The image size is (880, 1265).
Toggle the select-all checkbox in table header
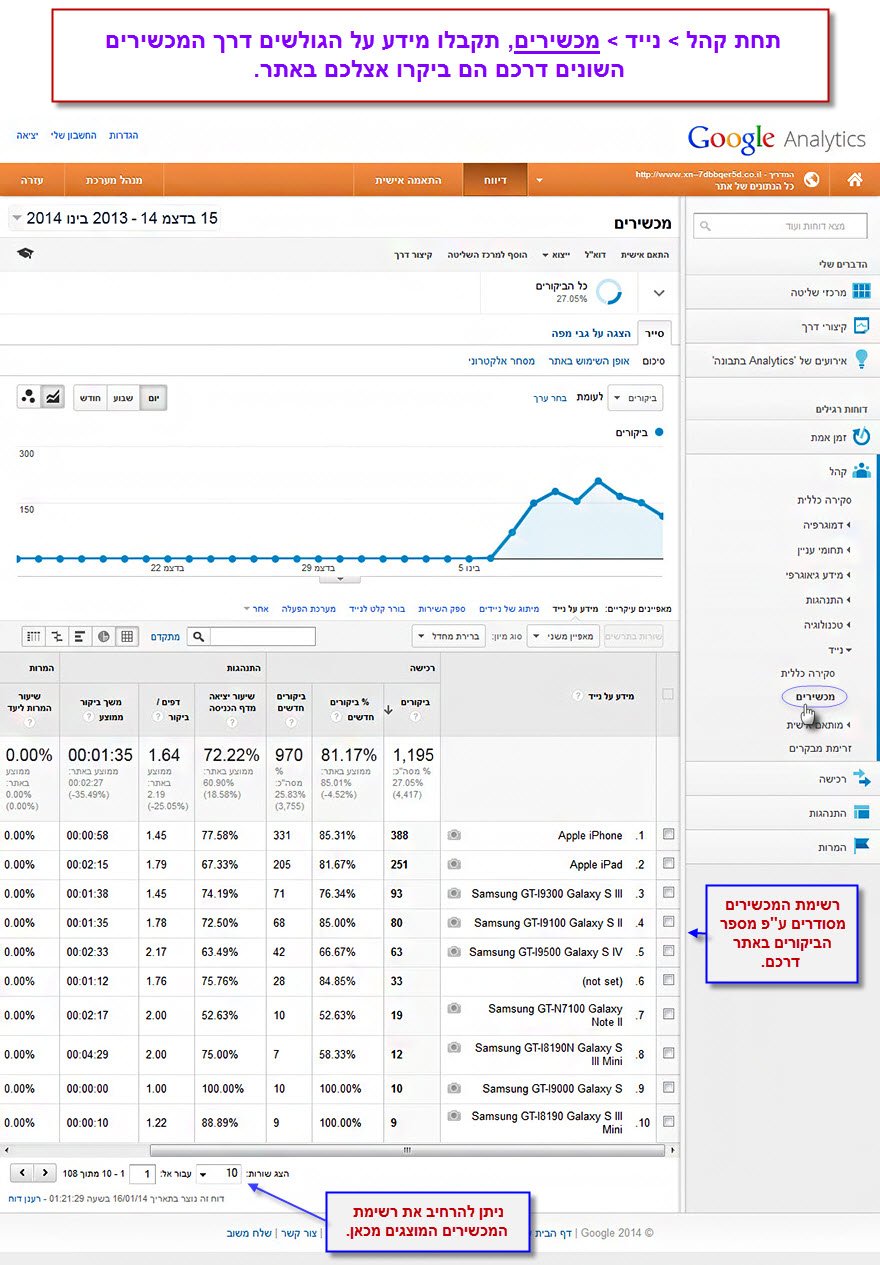(668, 694)
